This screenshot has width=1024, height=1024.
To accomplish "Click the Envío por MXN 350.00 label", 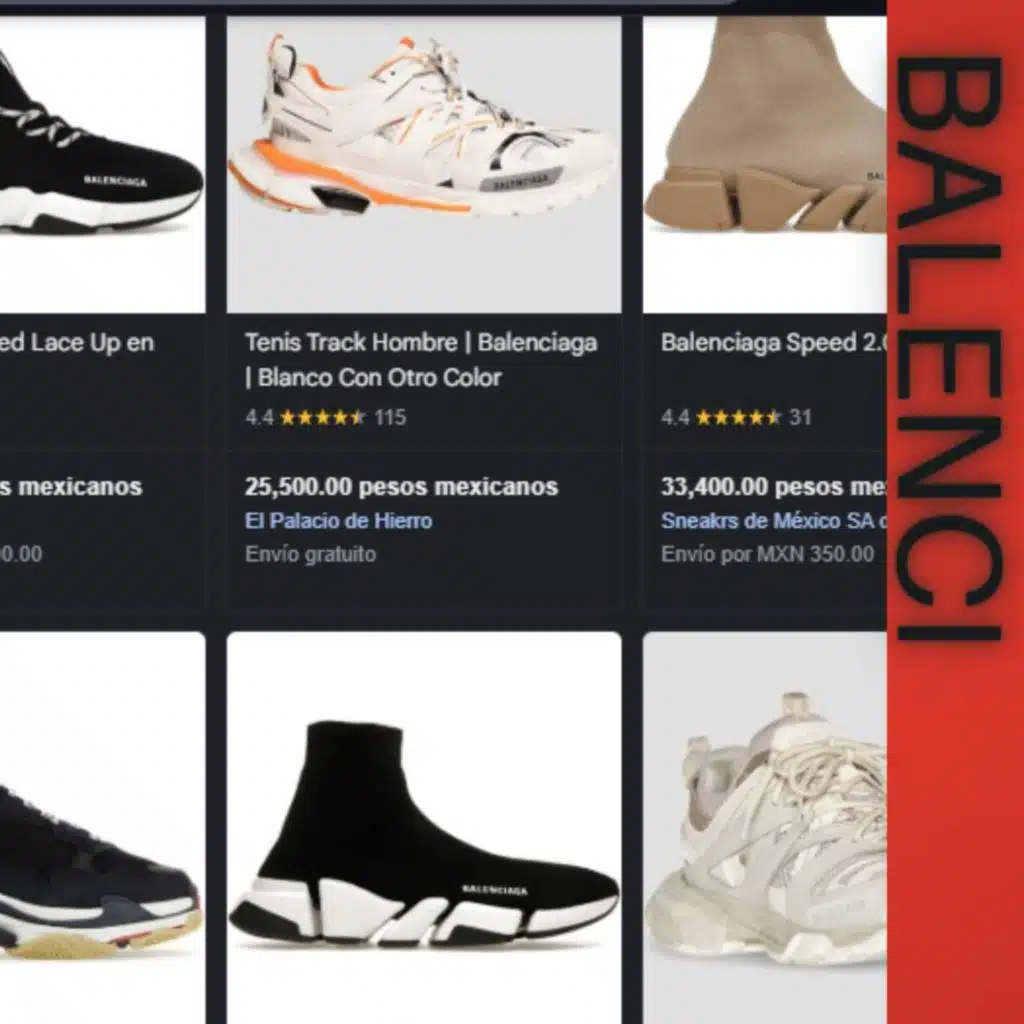I will (767, 554).
